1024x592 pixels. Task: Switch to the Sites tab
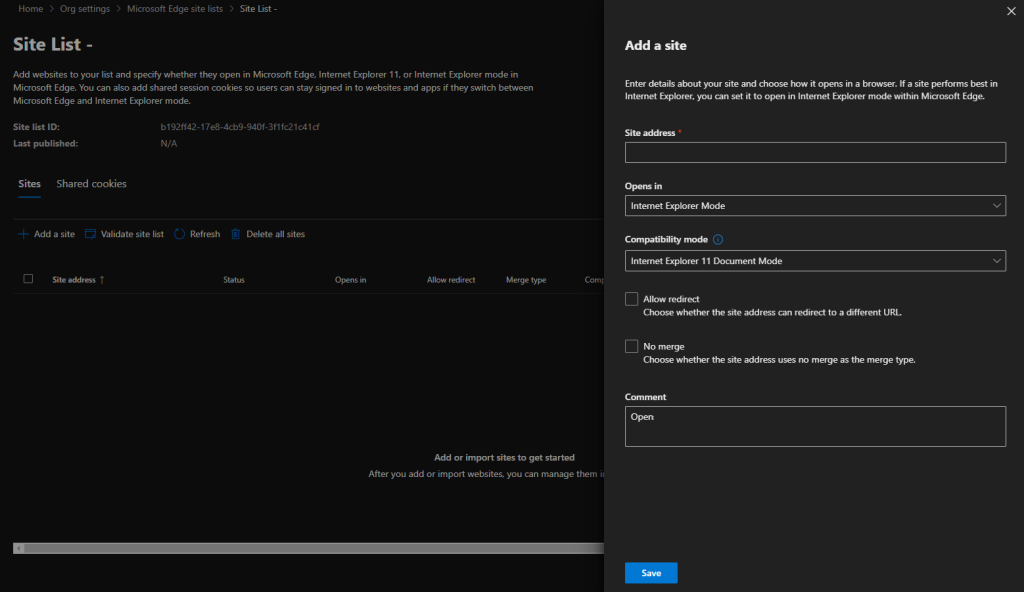[x=29, y=184]
